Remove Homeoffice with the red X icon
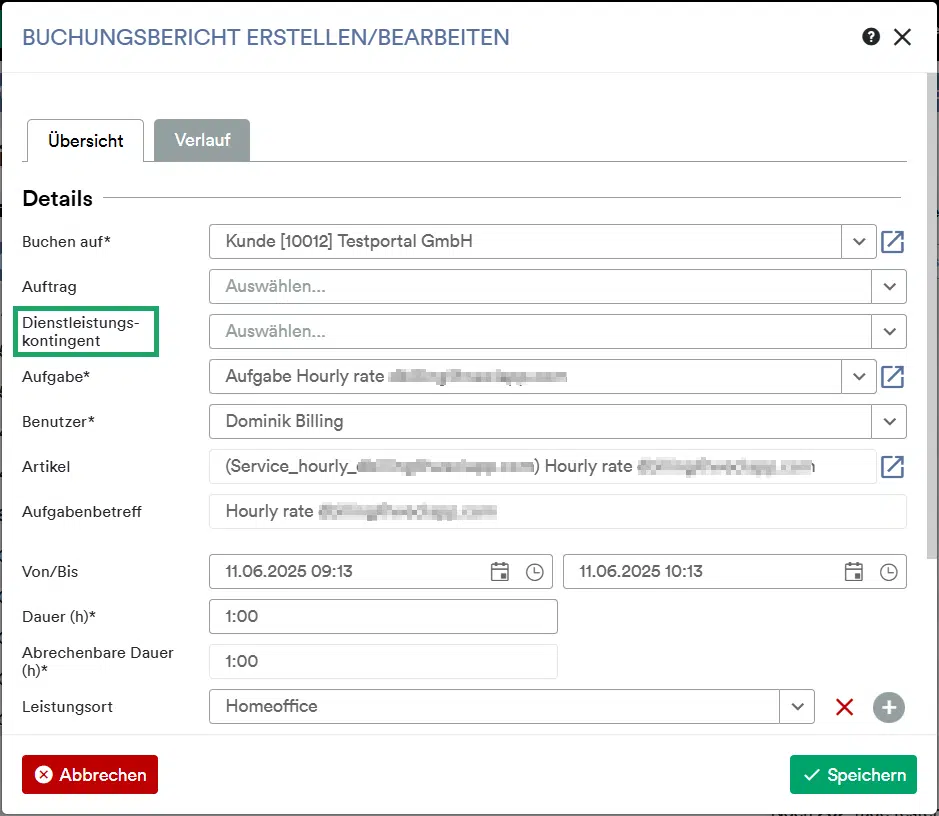The width and height of the screenshot is (939, 816). click(x=844, y=707)
